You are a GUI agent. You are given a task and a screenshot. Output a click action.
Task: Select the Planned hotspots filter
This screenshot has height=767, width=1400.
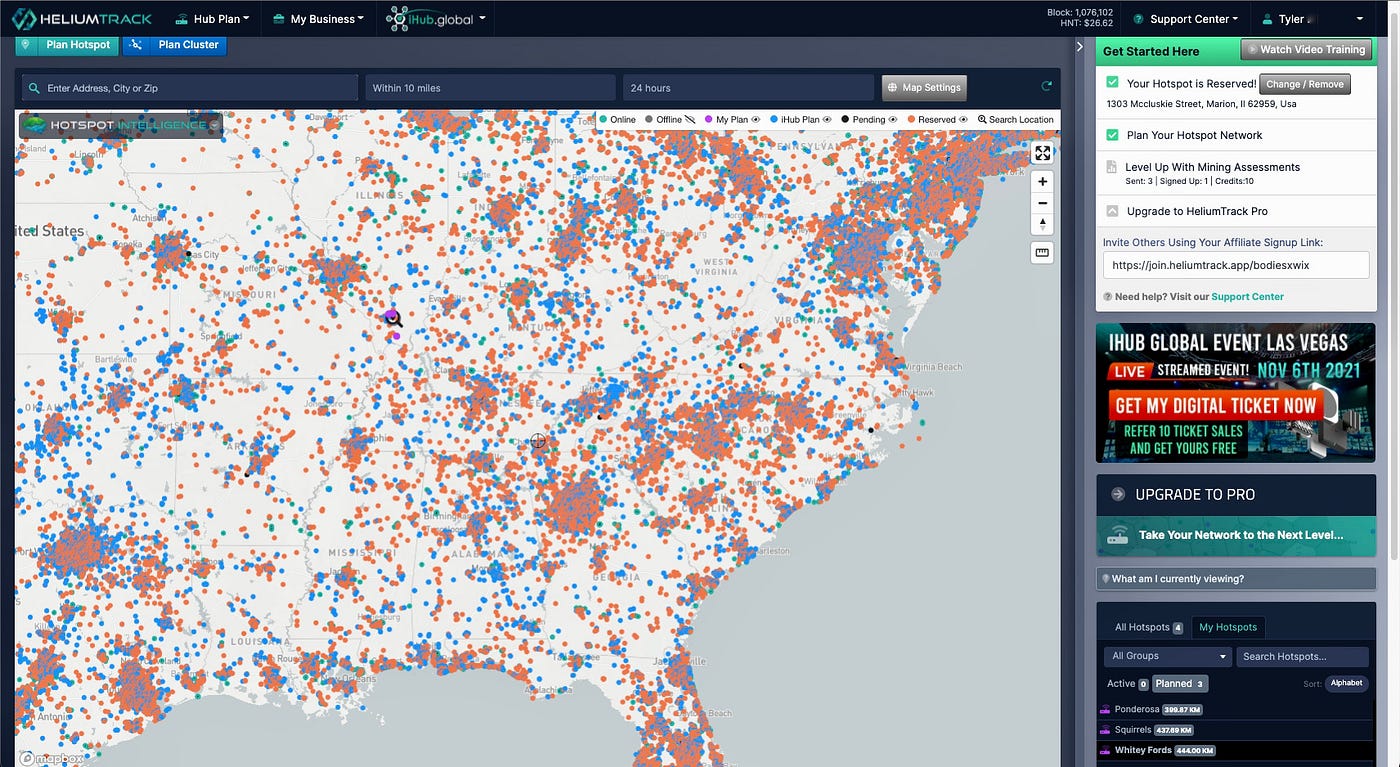(x=1180, y=684)
